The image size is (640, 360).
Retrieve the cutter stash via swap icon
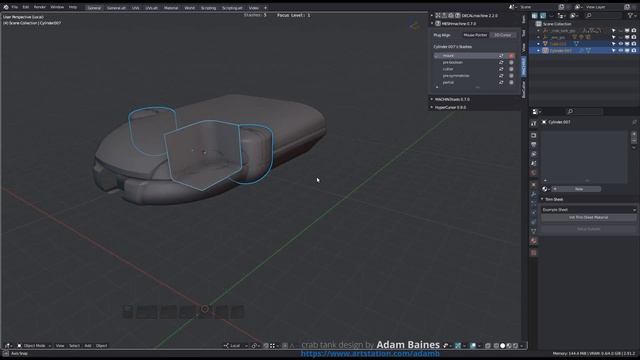click(x=501, y=69)
